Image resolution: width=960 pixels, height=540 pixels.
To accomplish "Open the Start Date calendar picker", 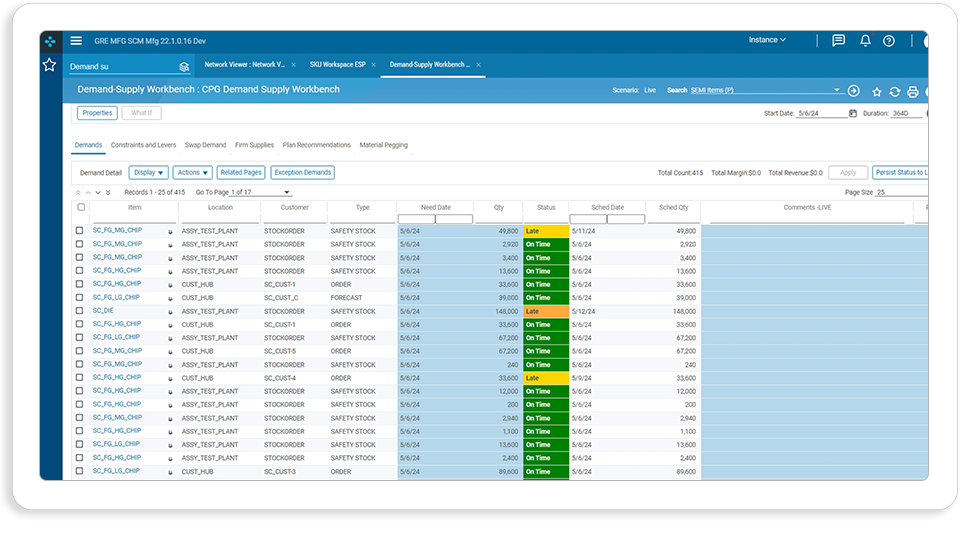I will (852, 113).
